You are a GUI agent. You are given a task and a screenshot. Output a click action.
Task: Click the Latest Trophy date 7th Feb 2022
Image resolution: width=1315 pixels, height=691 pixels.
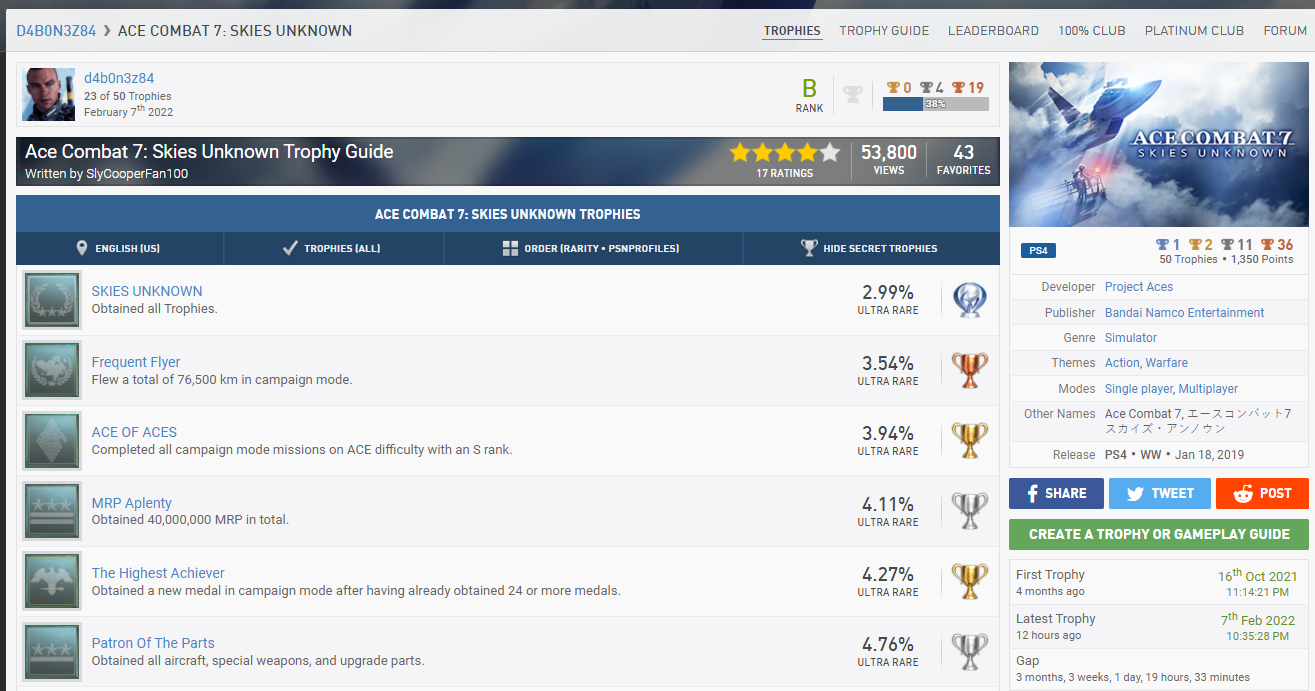pos(1258,620)
